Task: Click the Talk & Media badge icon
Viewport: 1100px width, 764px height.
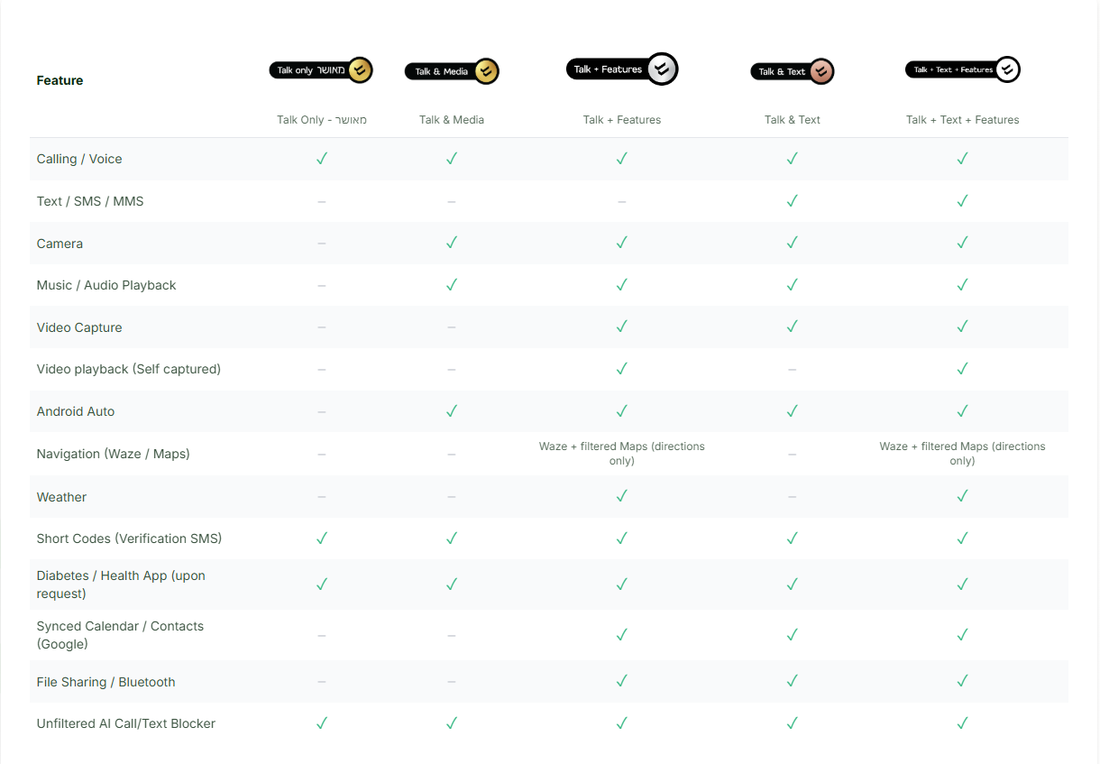Action: [452, 71]
